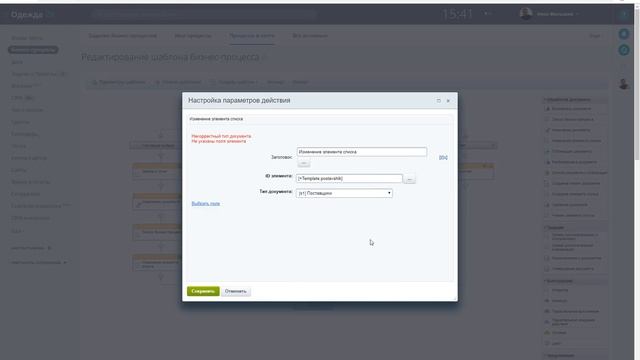Click the Отменить button
Screen dimensions: 640x360
coord(236,291)
